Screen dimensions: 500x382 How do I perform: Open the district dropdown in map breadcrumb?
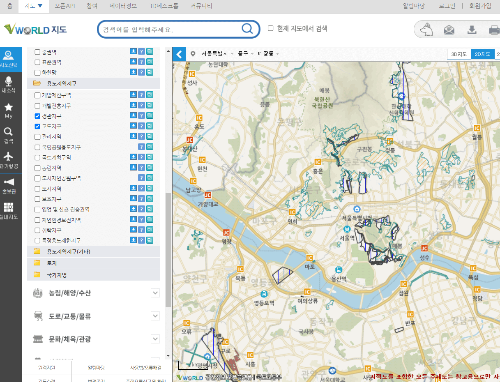click(x=245, y=54)
